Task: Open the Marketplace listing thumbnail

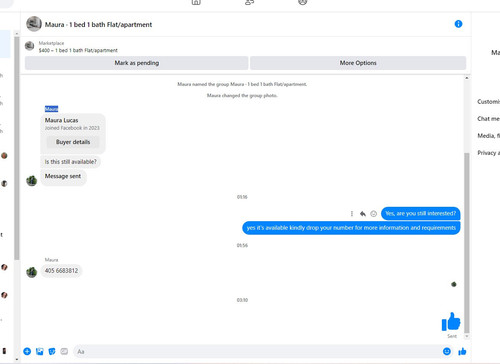Action: 29,46
